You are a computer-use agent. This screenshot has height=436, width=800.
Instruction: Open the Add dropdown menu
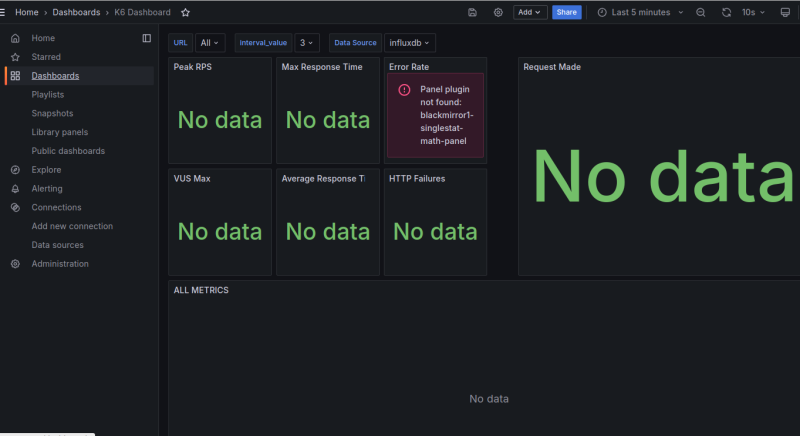pyautogui.click(x=529, y=12)
